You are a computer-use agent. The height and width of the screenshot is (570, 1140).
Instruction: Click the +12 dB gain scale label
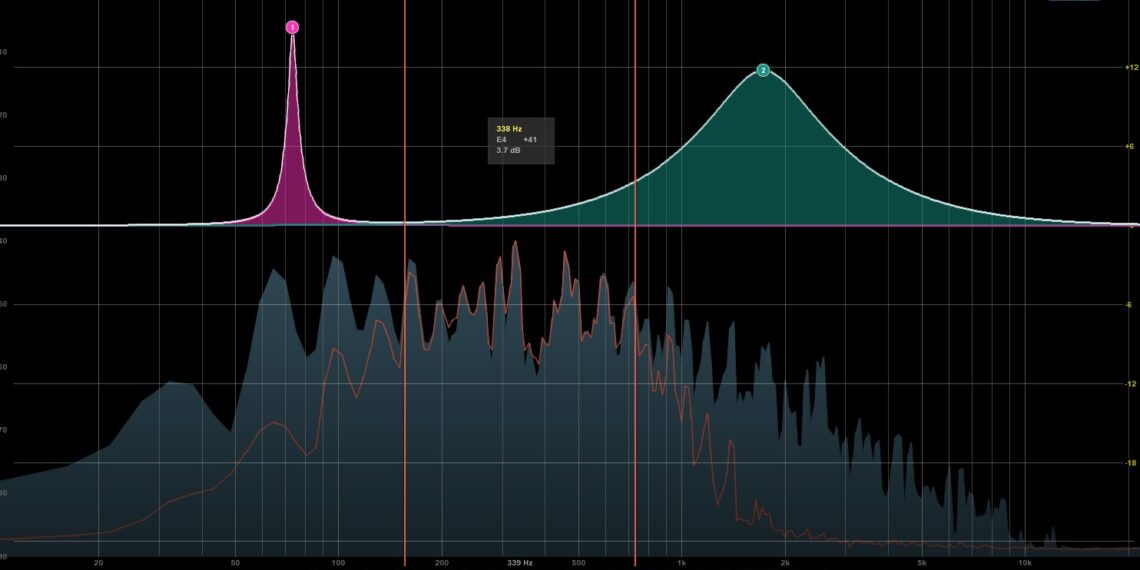1131,67
